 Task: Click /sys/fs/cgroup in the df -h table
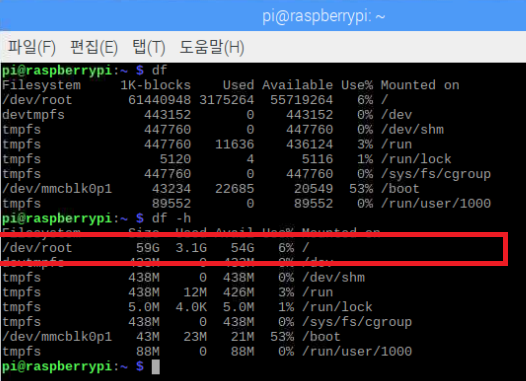point(357,322)
